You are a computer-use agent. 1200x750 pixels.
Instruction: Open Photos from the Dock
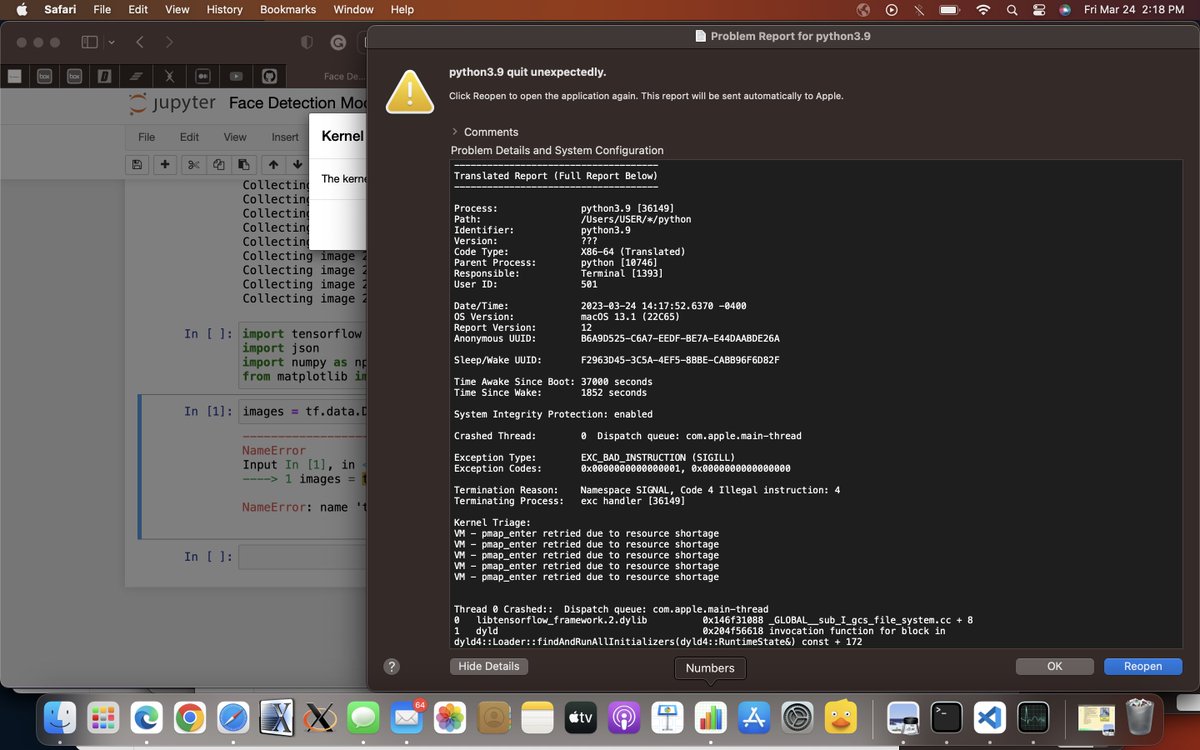click(x=450, y=716)
